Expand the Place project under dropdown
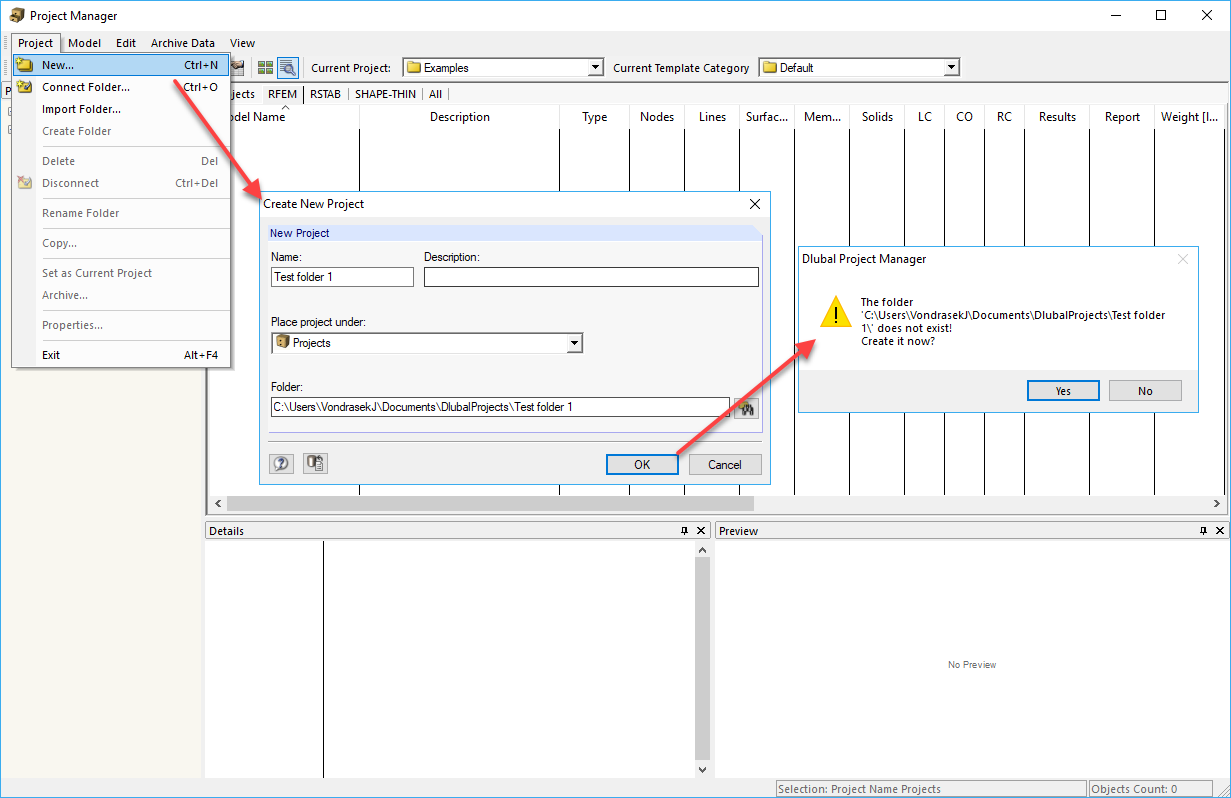This screenshot has width=1231, height=798. 574,343
